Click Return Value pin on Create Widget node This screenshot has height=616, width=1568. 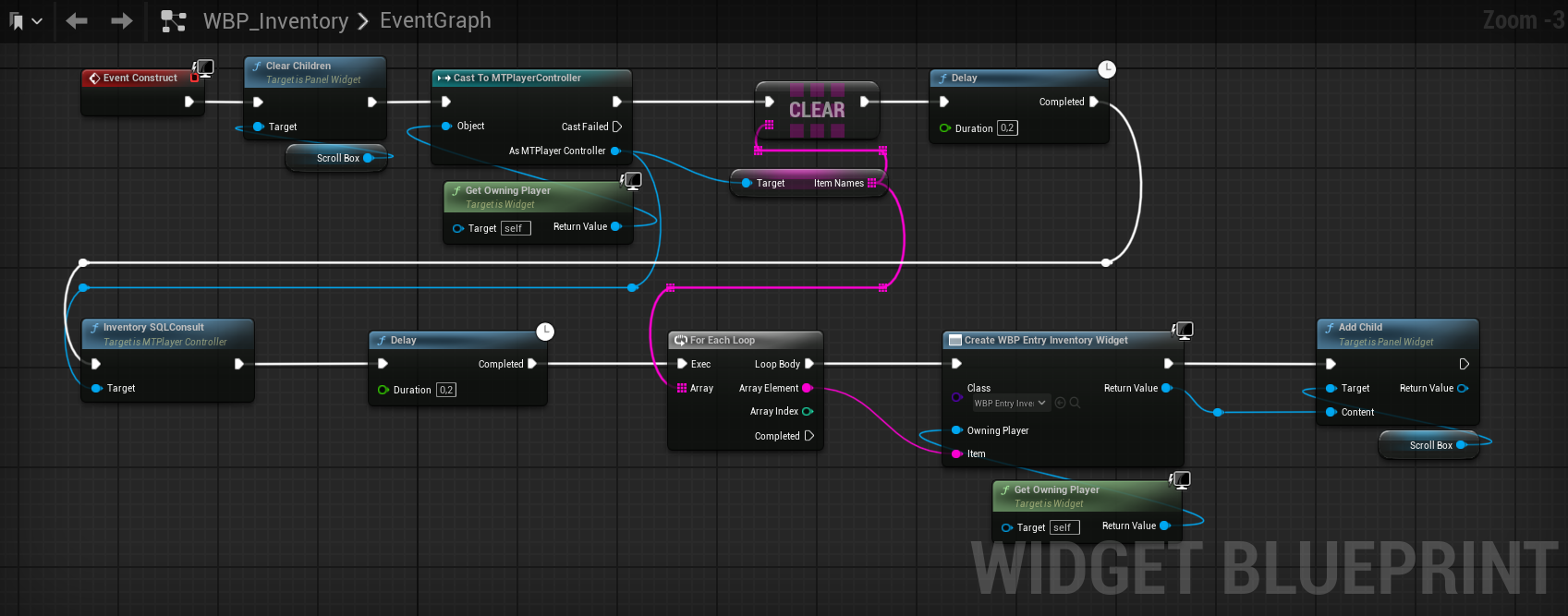coord(1167,388)
